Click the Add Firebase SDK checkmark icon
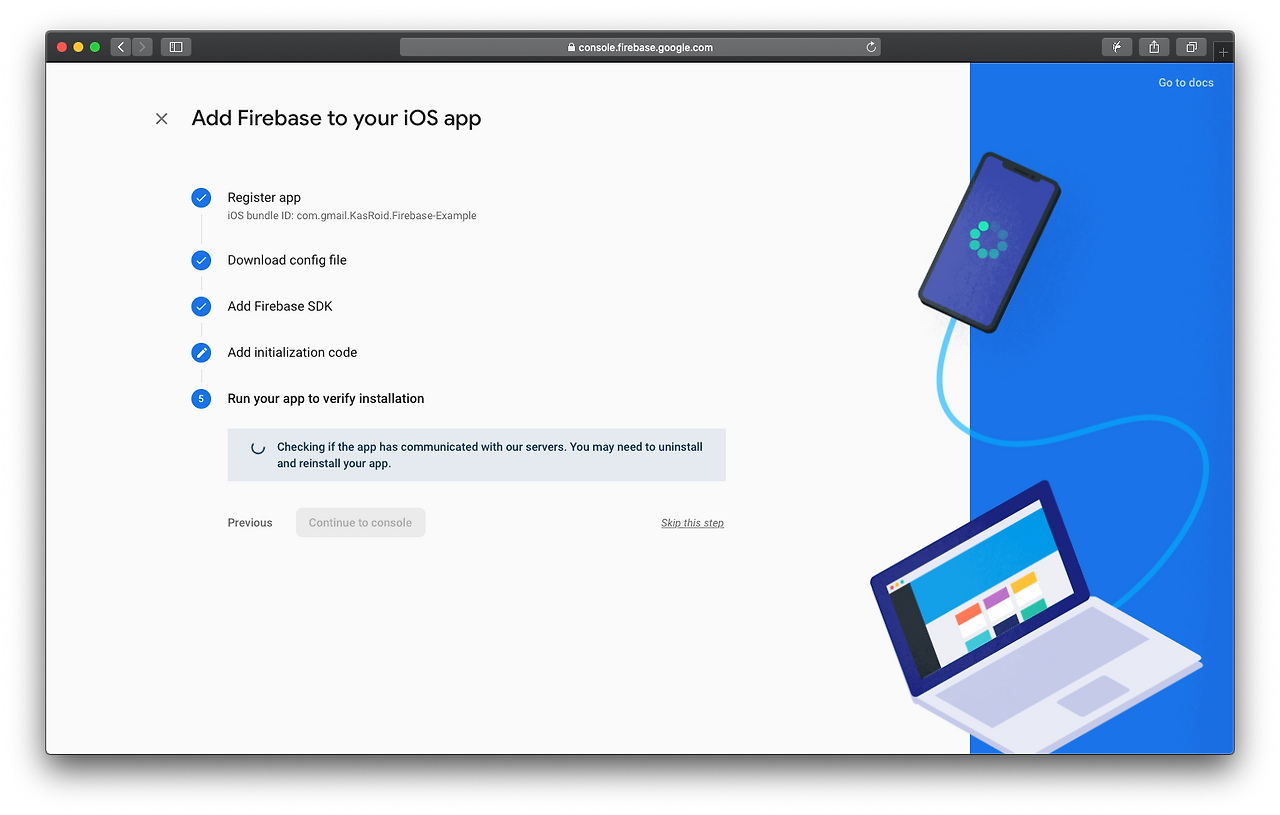1280x815 pixels. 201,306
